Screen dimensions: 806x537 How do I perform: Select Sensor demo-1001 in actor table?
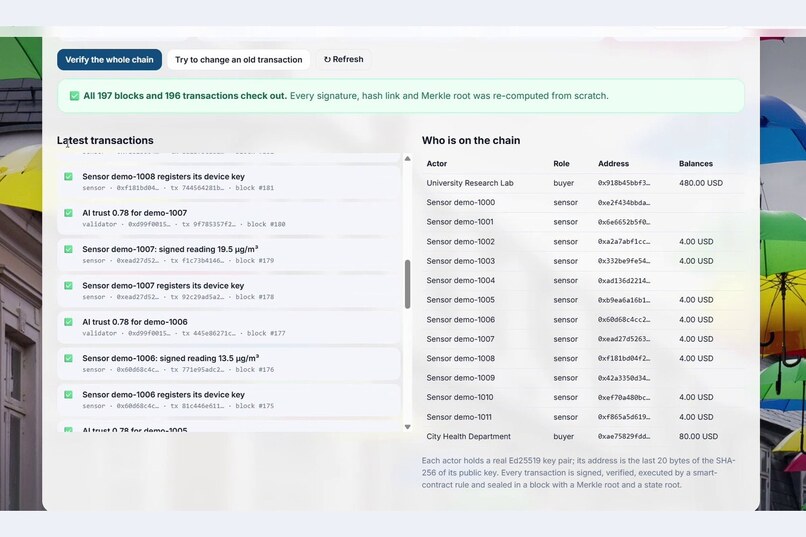583,222
